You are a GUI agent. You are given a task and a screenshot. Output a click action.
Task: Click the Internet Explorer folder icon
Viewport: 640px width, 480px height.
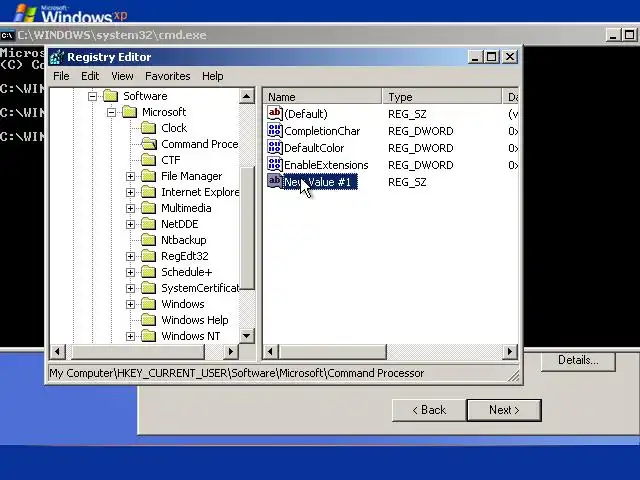[x=149, y=192]
